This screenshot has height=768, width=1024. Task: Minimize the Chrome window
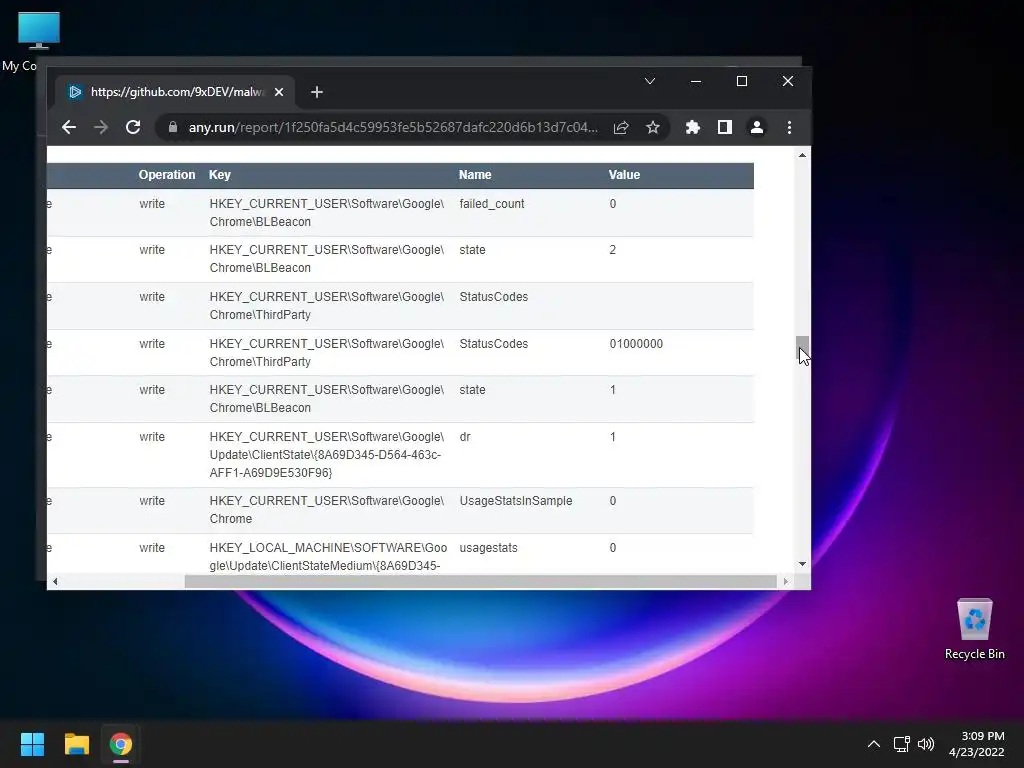(x=696, y=81)
